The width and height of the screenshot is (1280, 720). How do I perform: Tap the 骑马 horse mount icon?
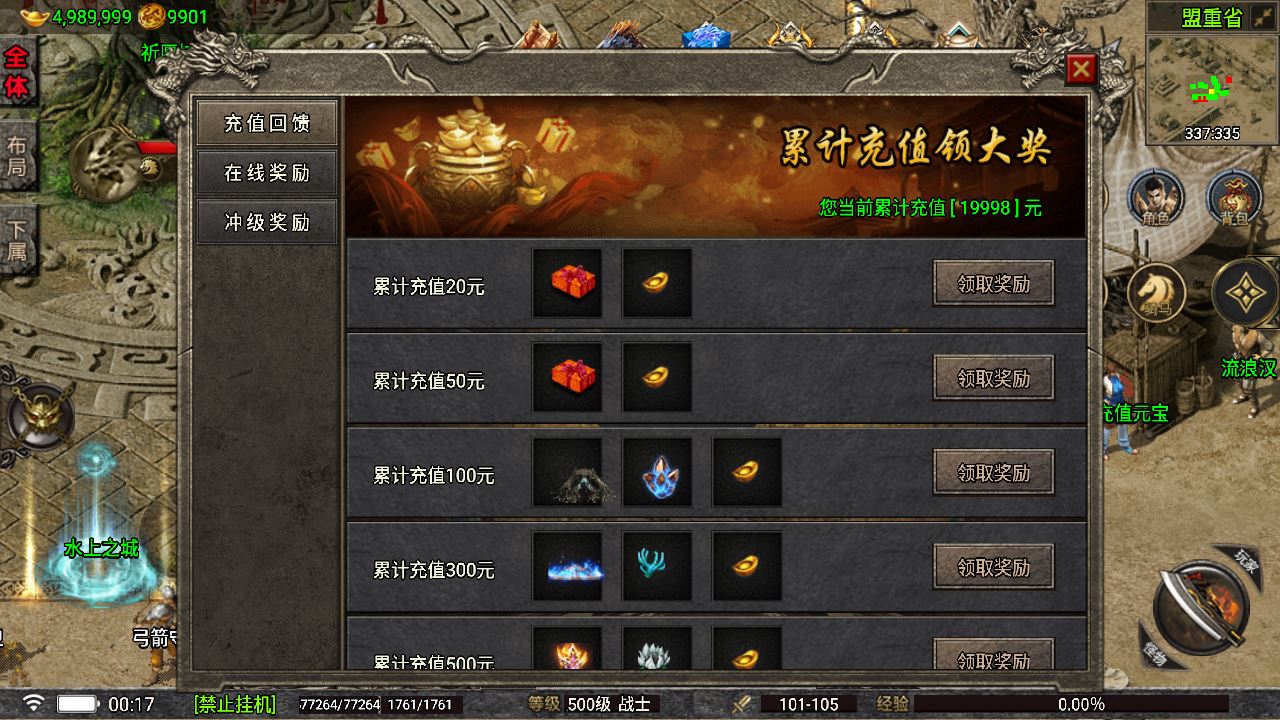point(1157,294)
